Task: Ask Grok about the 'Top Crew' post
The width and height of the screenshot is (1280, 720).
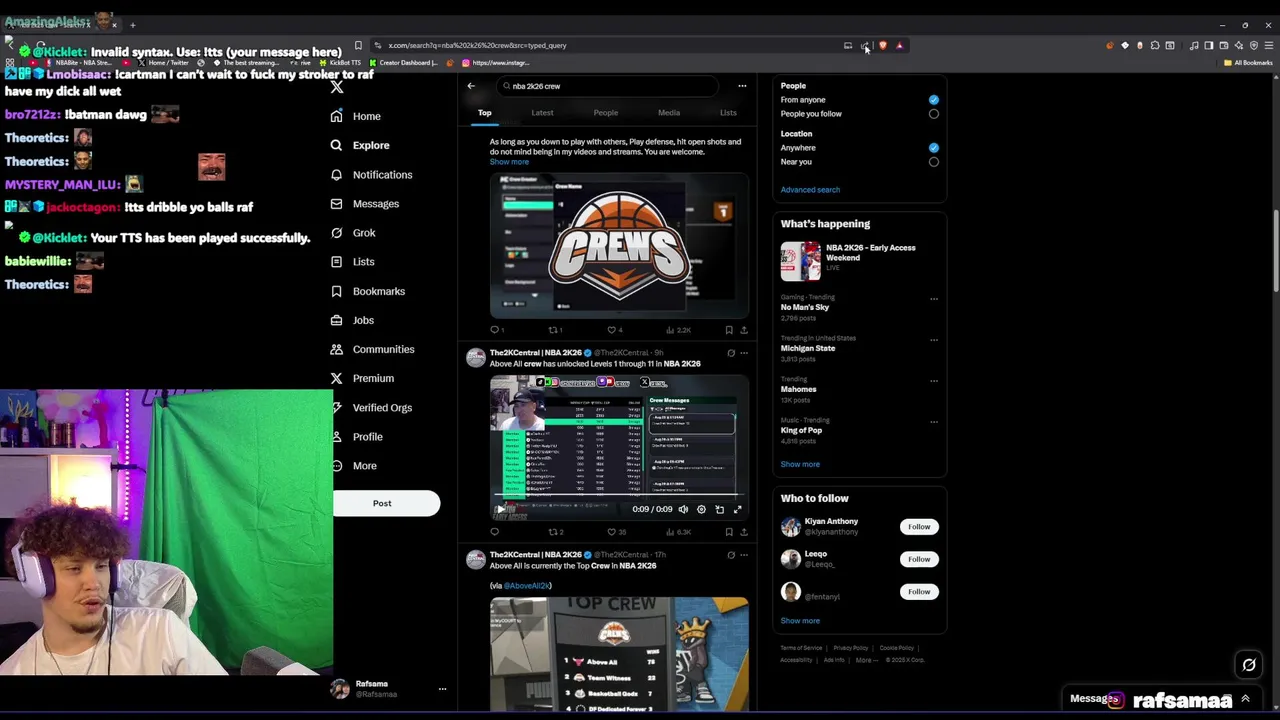Action: coord(731,555)
